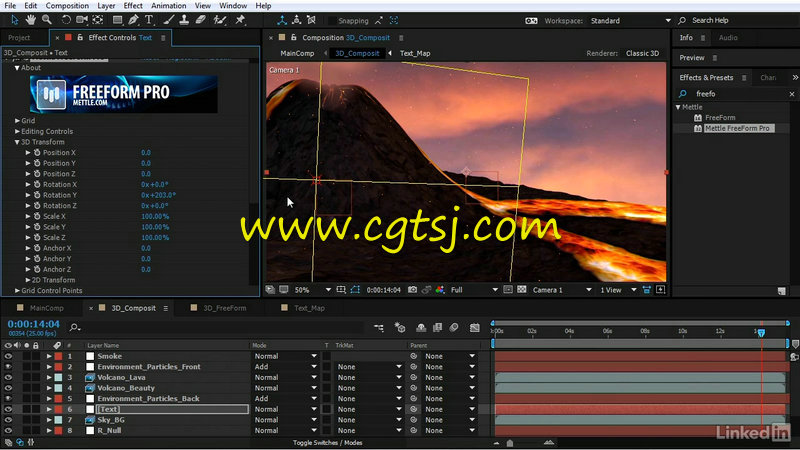The width and height of the screenshot is (800, 450).
Task: Select the Clone Stamp tool
Action: coord(184,20)
